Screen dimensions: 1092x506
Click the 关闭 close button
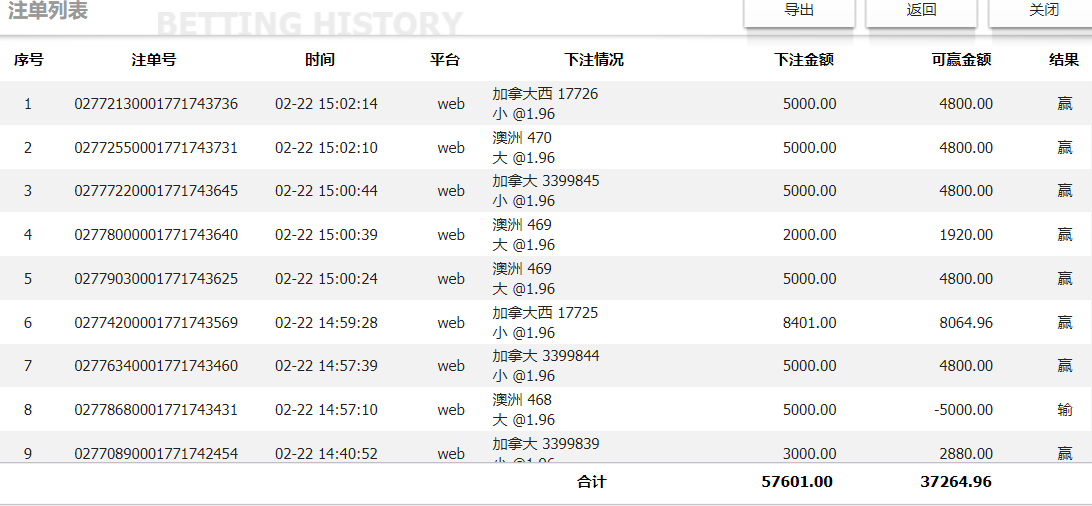tap(1043, 11)
